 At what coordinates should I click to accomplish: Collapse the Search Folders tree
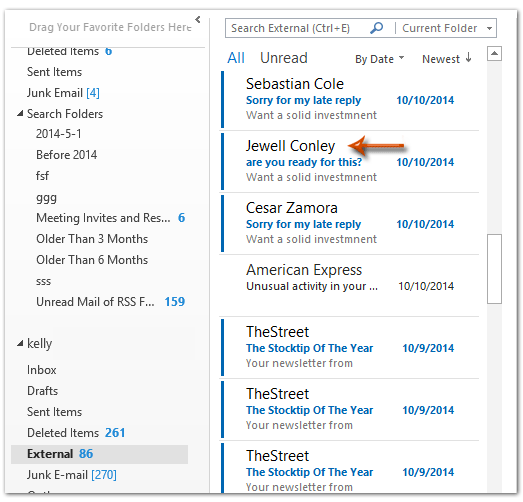(x=20, y=114)
